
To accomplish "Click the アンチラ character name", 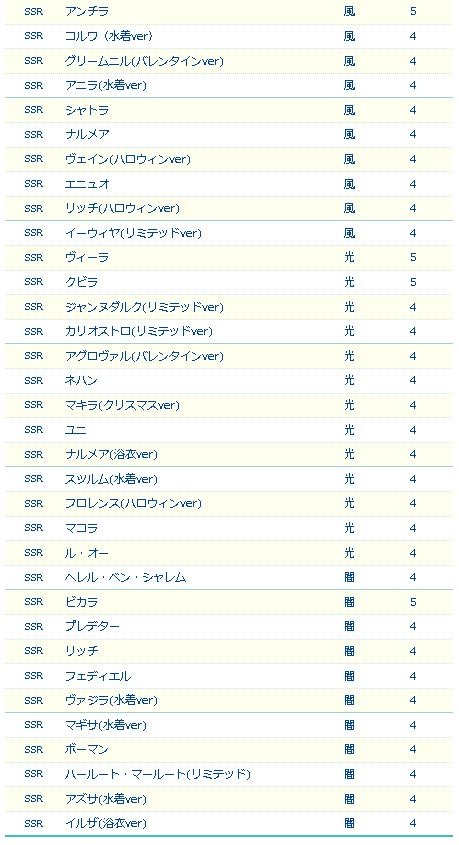I will [x=87, y=11].
